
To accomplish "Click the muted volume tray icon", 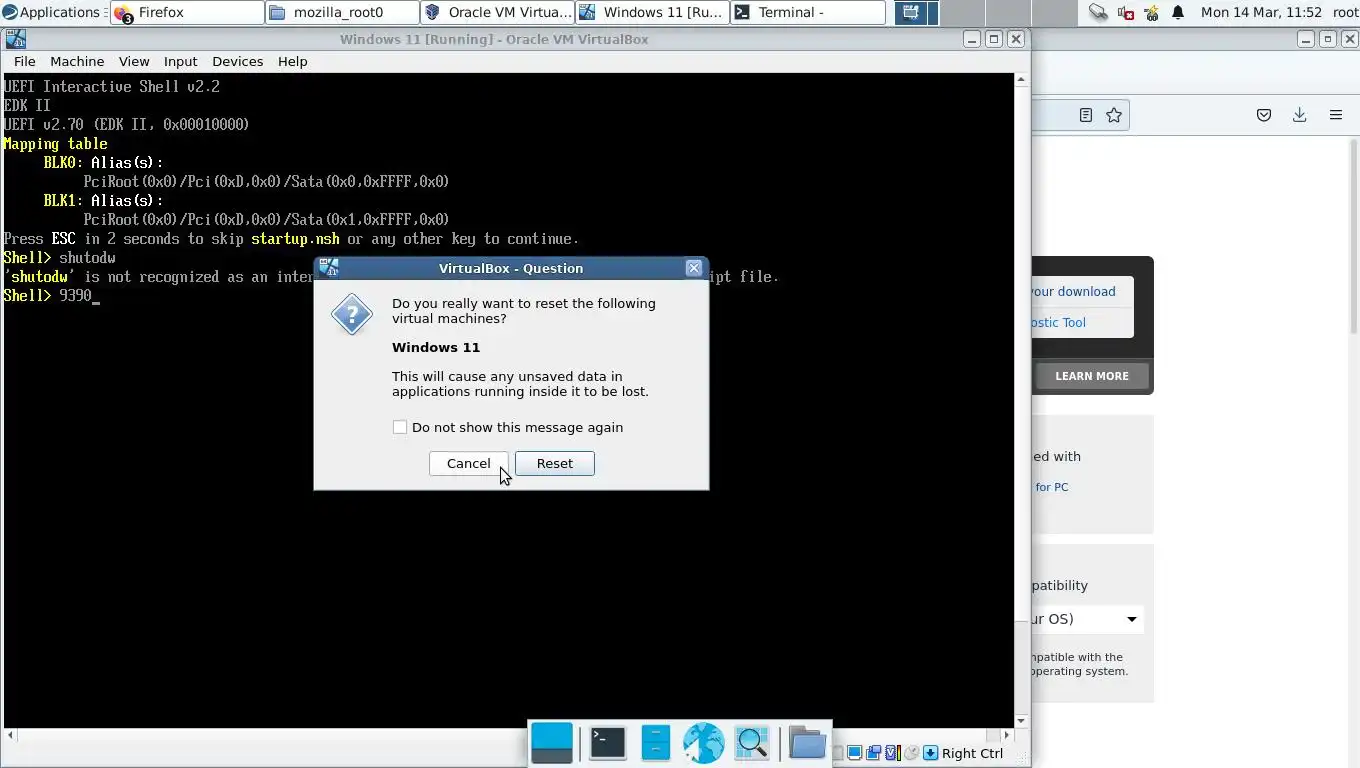I will coord(1126,12).
